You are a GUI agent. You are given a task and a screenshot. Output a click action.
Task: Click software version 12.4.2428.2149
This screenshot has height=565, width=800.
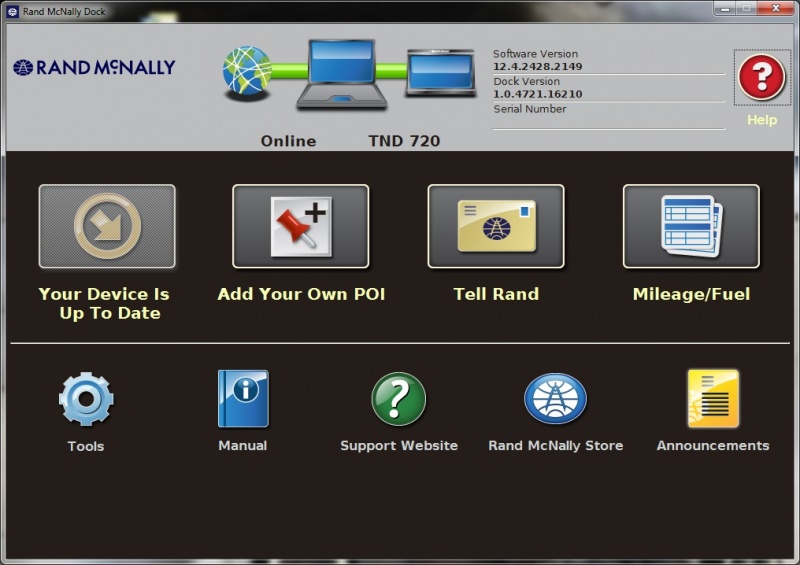click(537, 66)
